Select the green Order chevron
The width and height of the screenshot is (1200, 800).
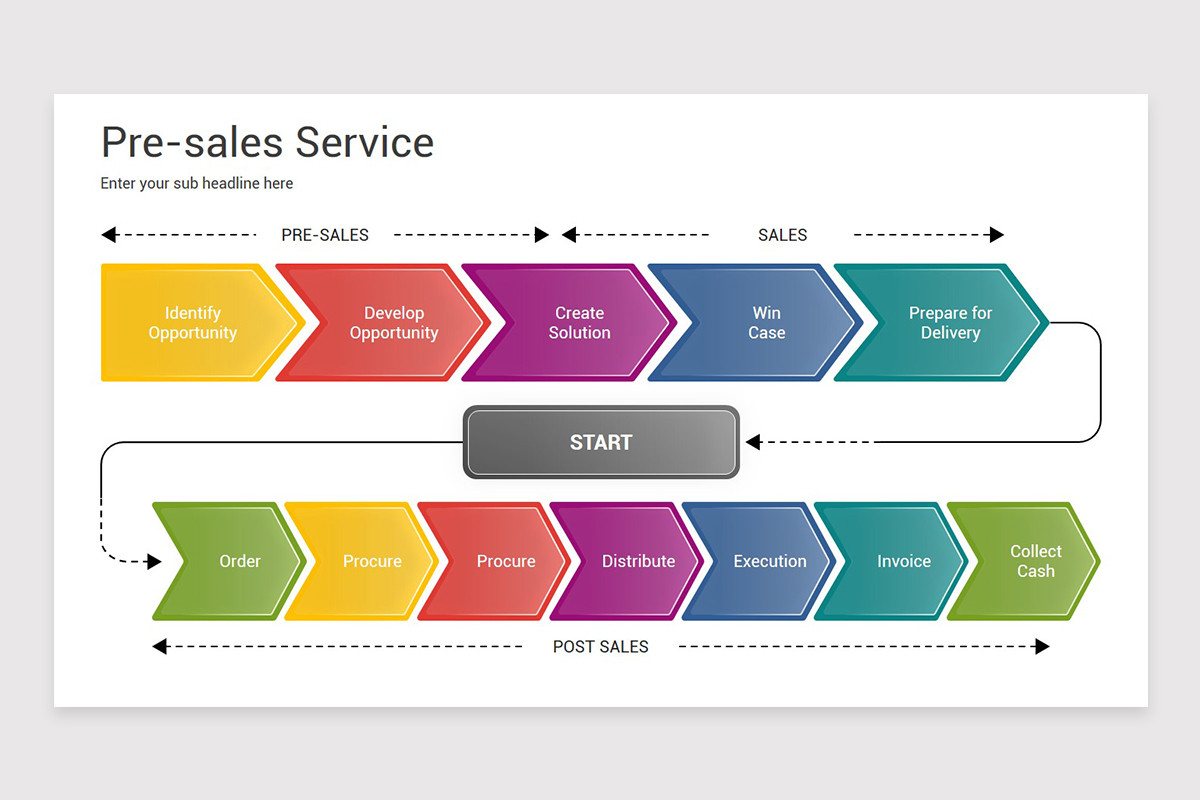pyautogui.click(x=231, y=561)
